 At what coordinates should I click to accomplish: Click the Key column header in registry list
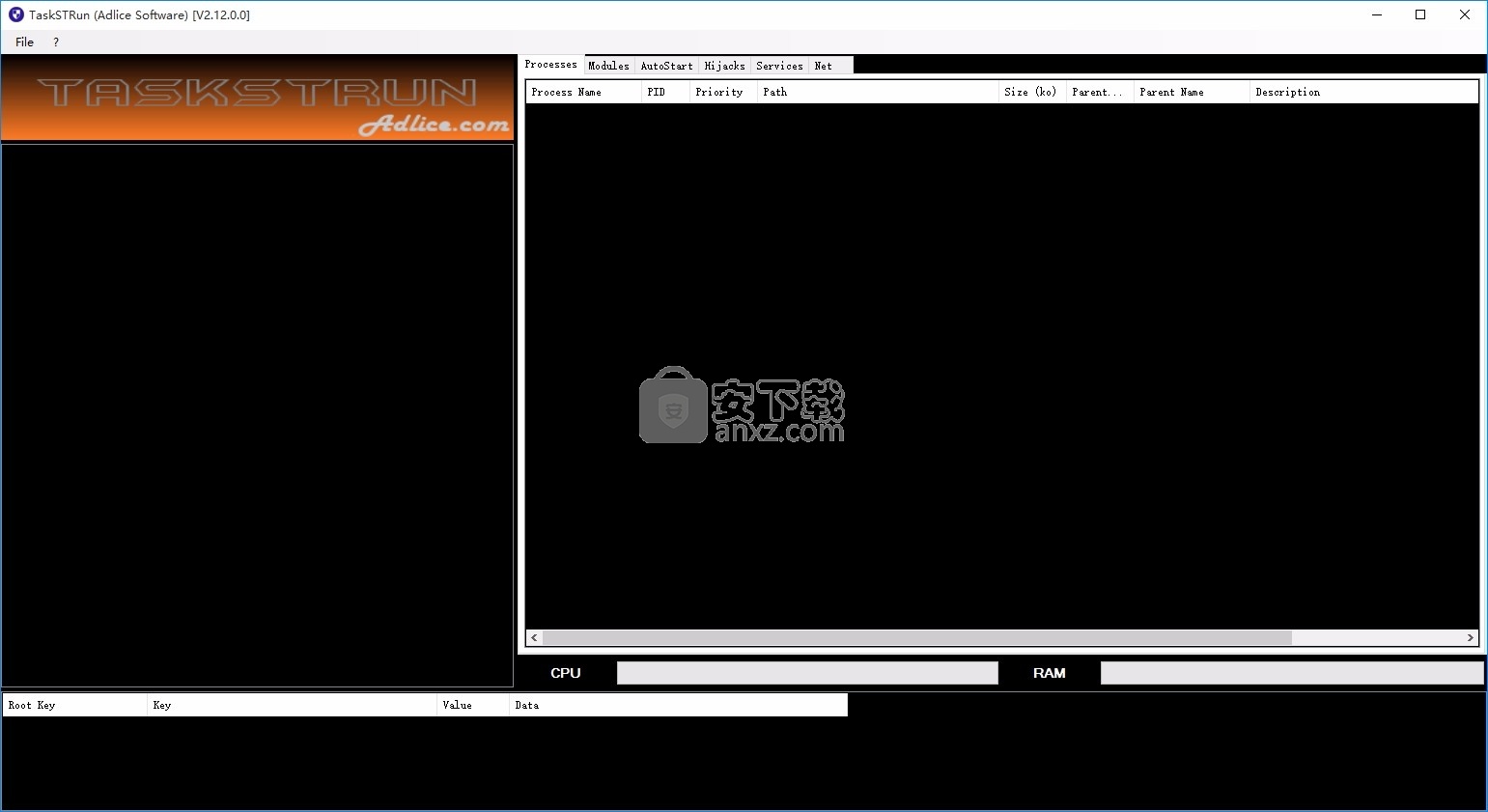pyautogui.click(x=292, y=705)
